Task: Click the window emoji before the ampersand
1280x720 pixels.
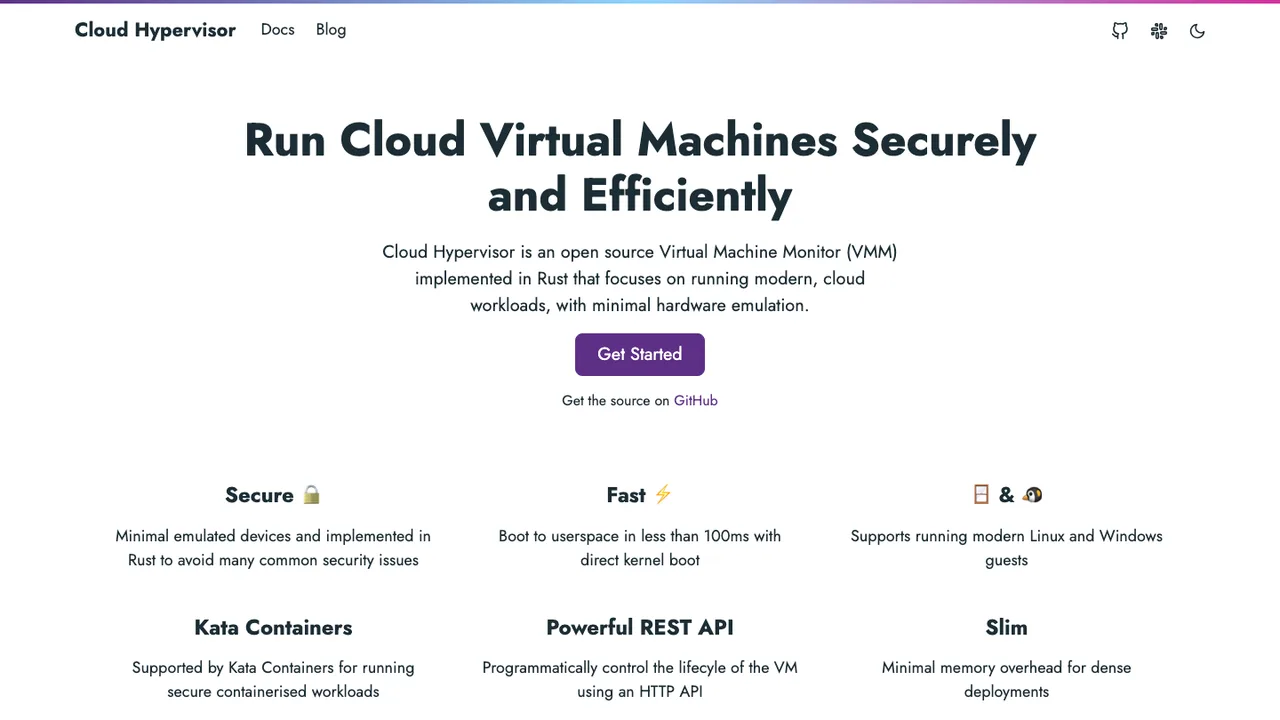Action: pos(981,495)
